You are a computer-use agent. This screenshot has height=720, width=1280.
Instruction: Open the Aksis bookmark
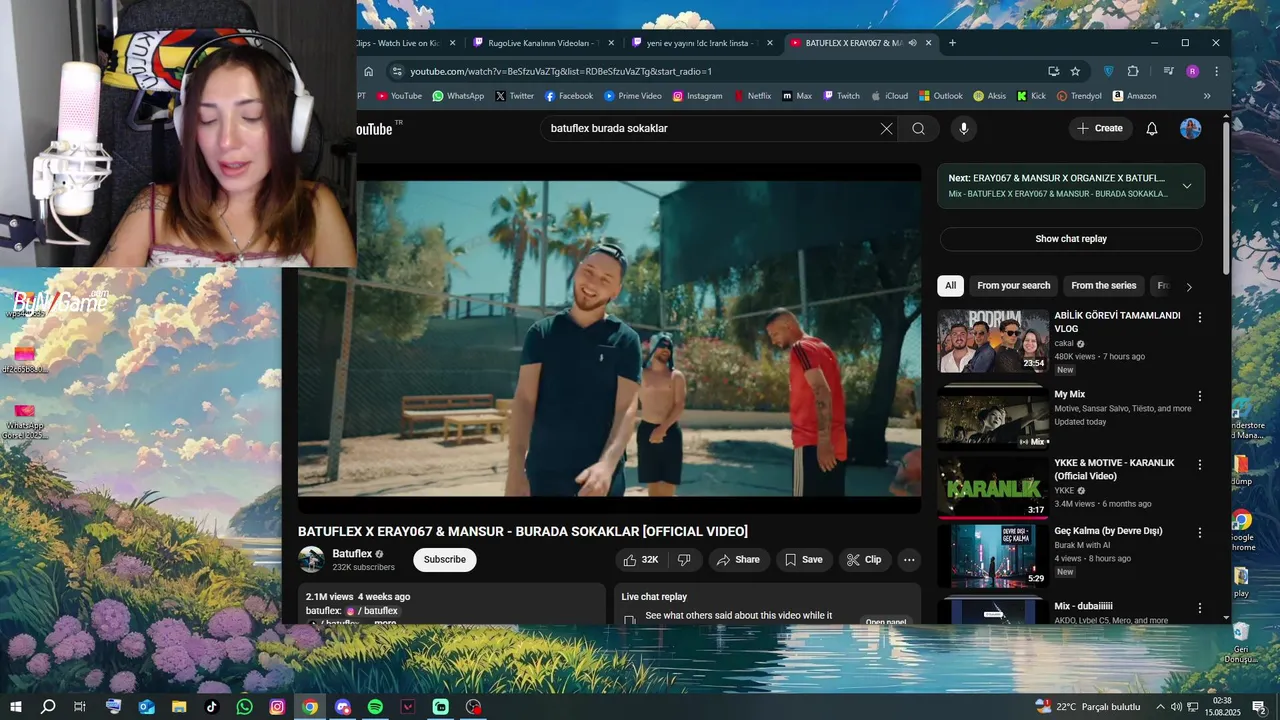[989, 96]
